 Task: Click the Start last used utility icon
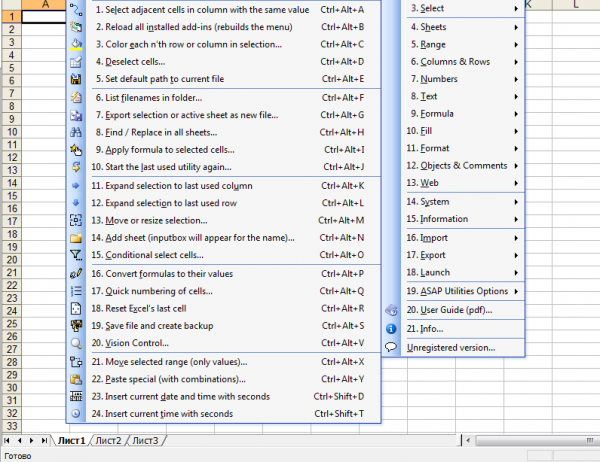point(76,167)
